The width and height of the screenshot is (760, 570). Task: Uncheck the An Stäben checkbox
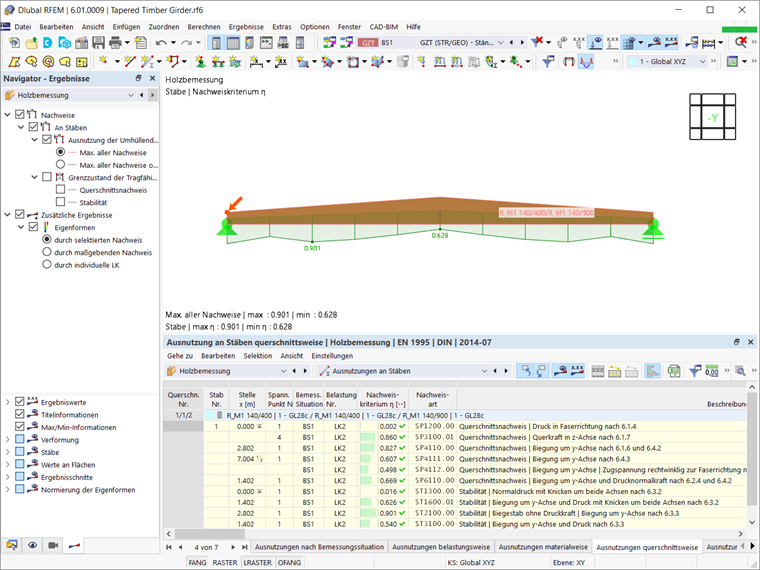tap(33, 127)
